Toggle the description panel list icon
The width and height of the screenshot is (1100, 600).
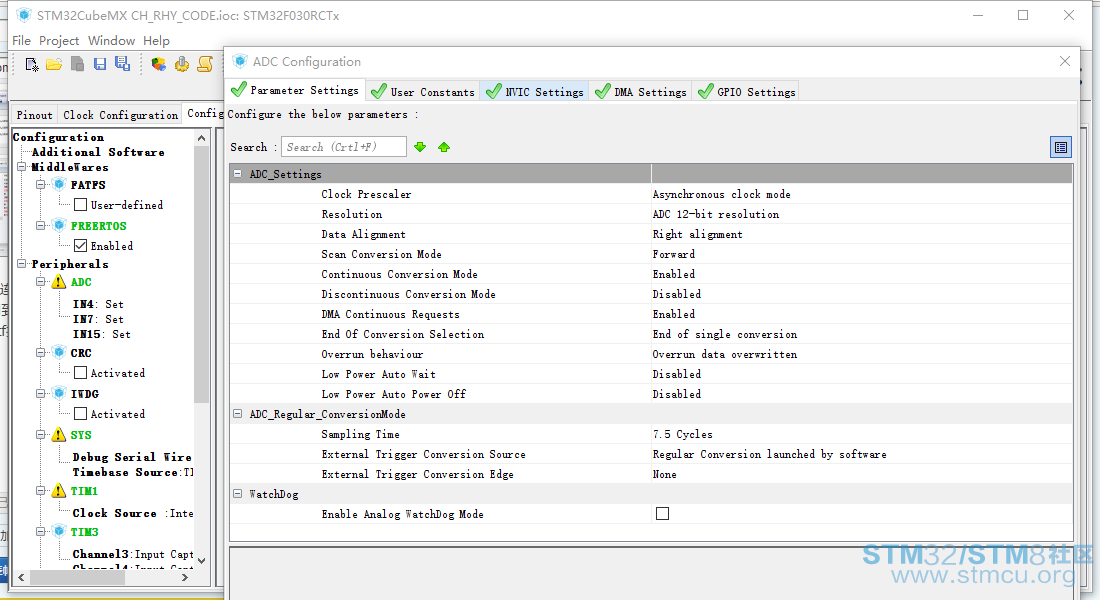click(x=1061, y=147)
